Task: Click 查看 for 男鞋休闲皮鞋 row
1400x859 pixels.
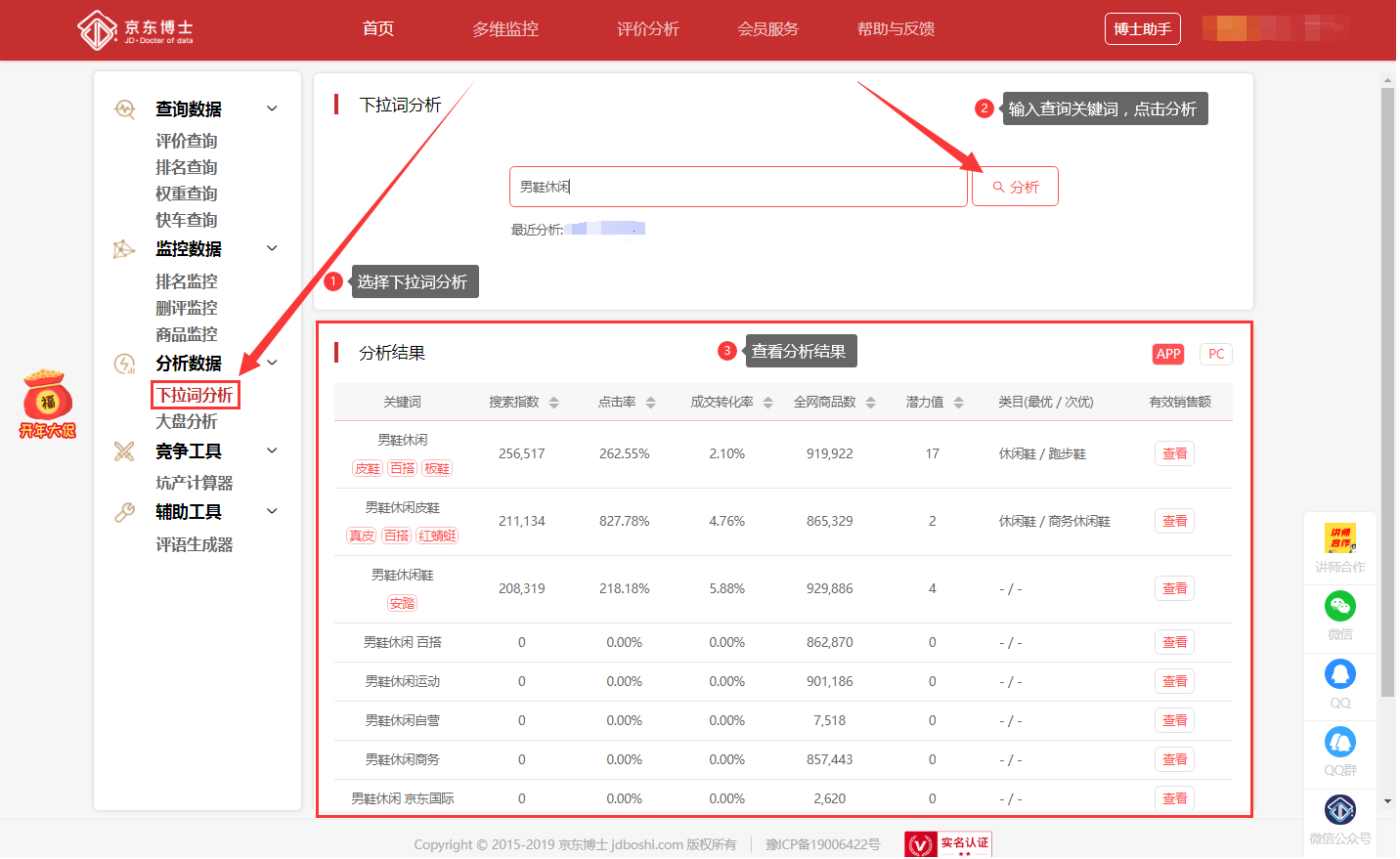Action: pos(1174,521)
